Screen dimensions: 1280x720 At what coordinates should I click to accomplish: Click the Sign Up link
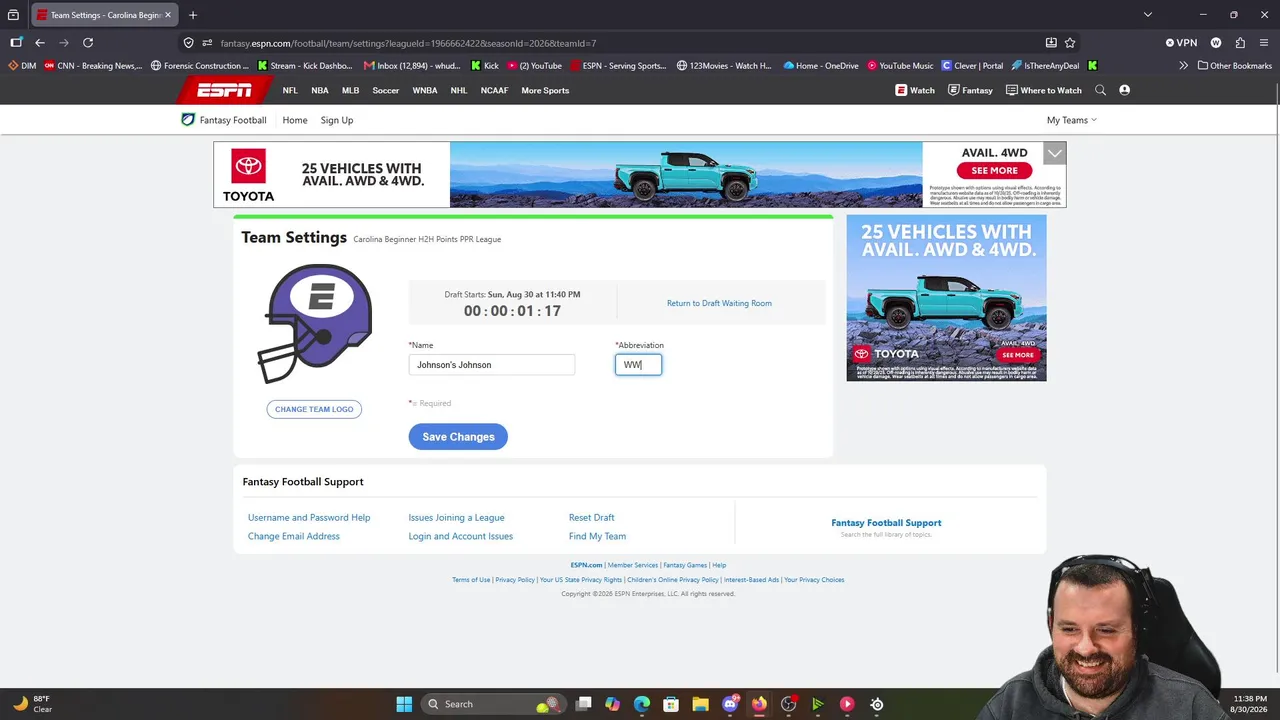click(x=337, y=120)
